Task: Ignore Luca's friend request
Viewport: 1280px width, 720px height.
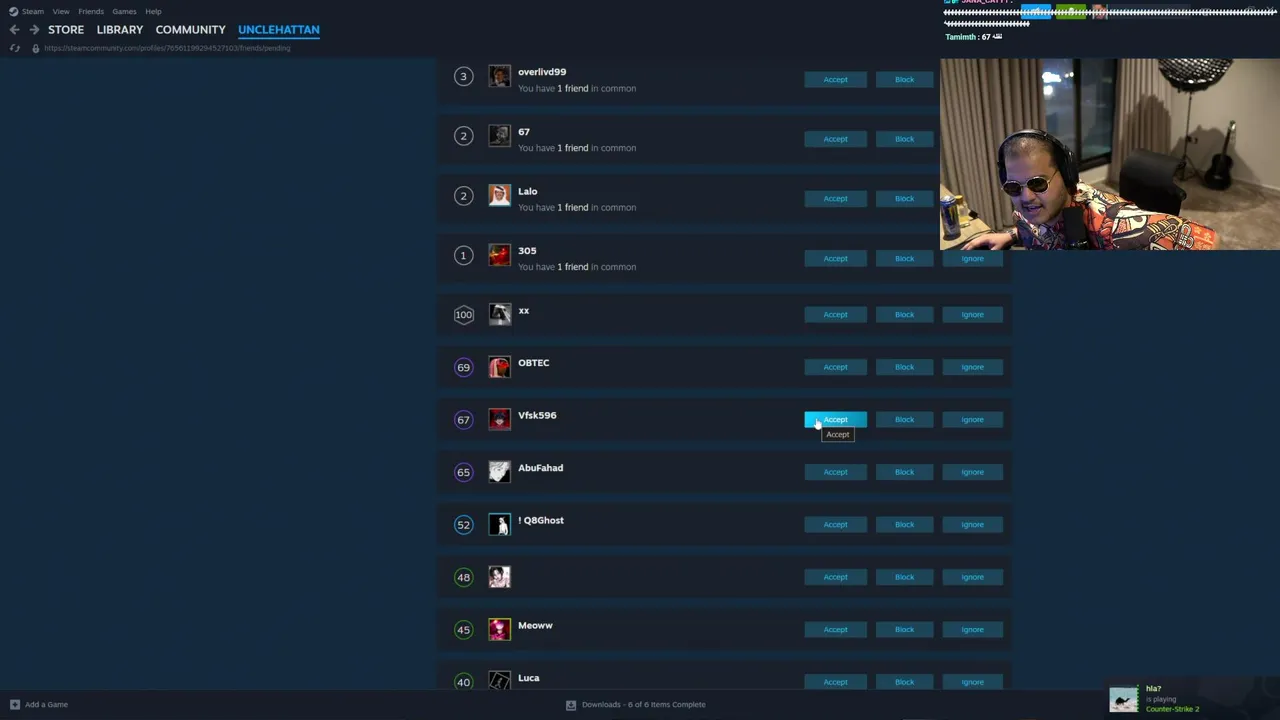Action: (972, 682)
